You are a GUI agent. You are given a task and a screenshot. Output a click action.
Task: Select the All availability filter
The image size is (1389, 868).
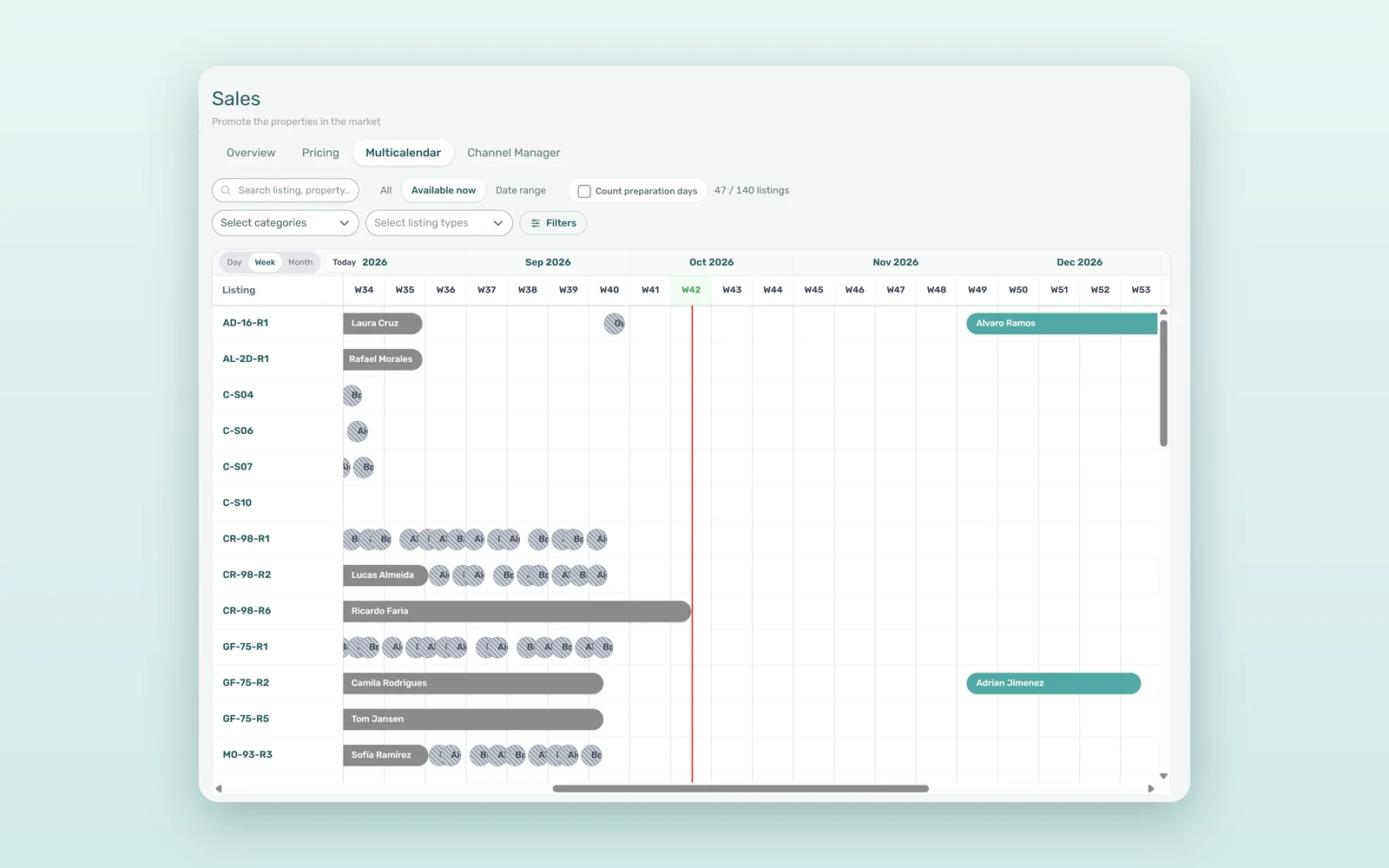click(386, 190)
